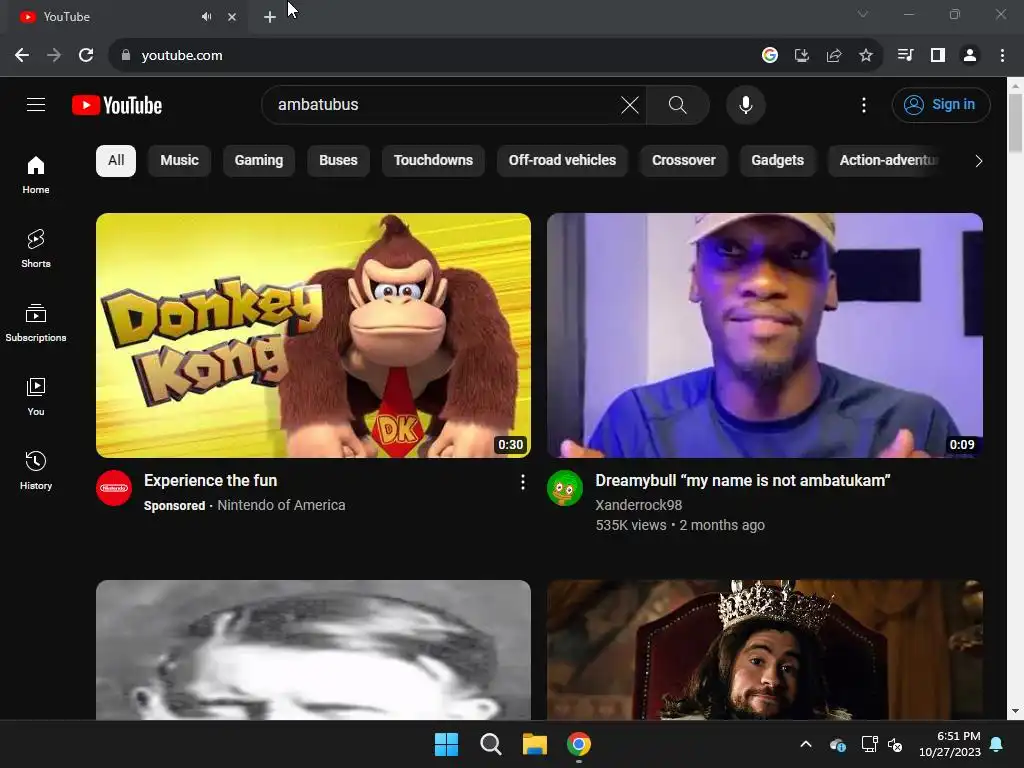Open the taskbar clock and date
The width and height of the screenshot is (1024, 768).
point(950,744)
